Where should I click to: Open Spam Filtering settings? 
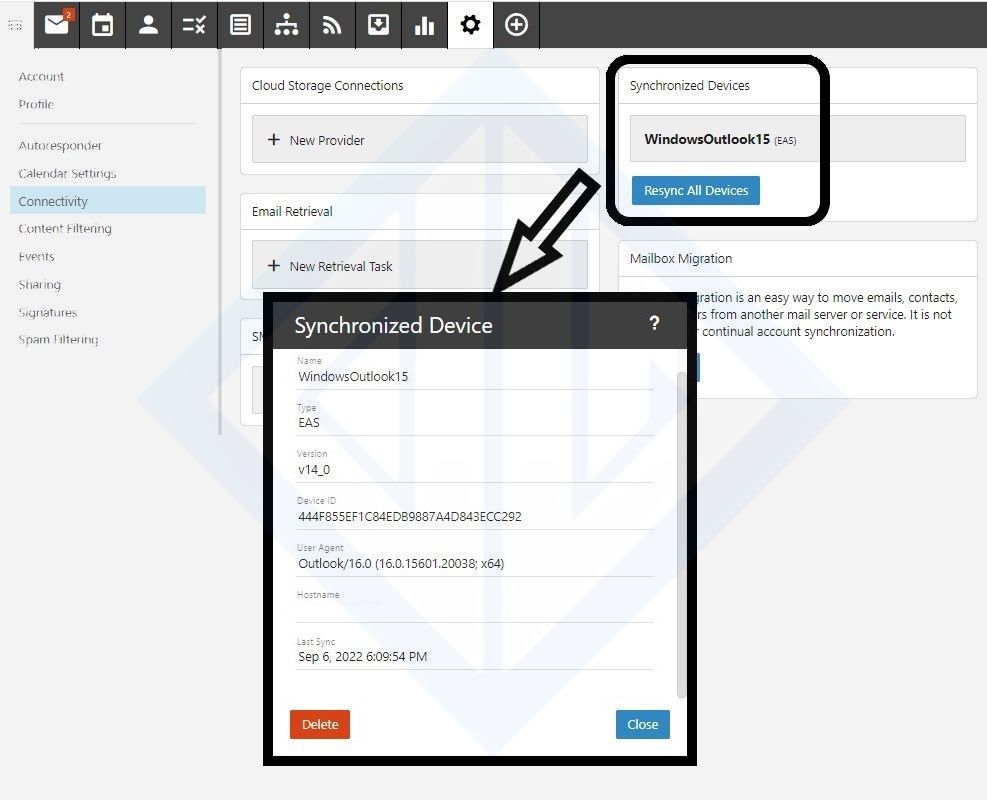point(59,340)
